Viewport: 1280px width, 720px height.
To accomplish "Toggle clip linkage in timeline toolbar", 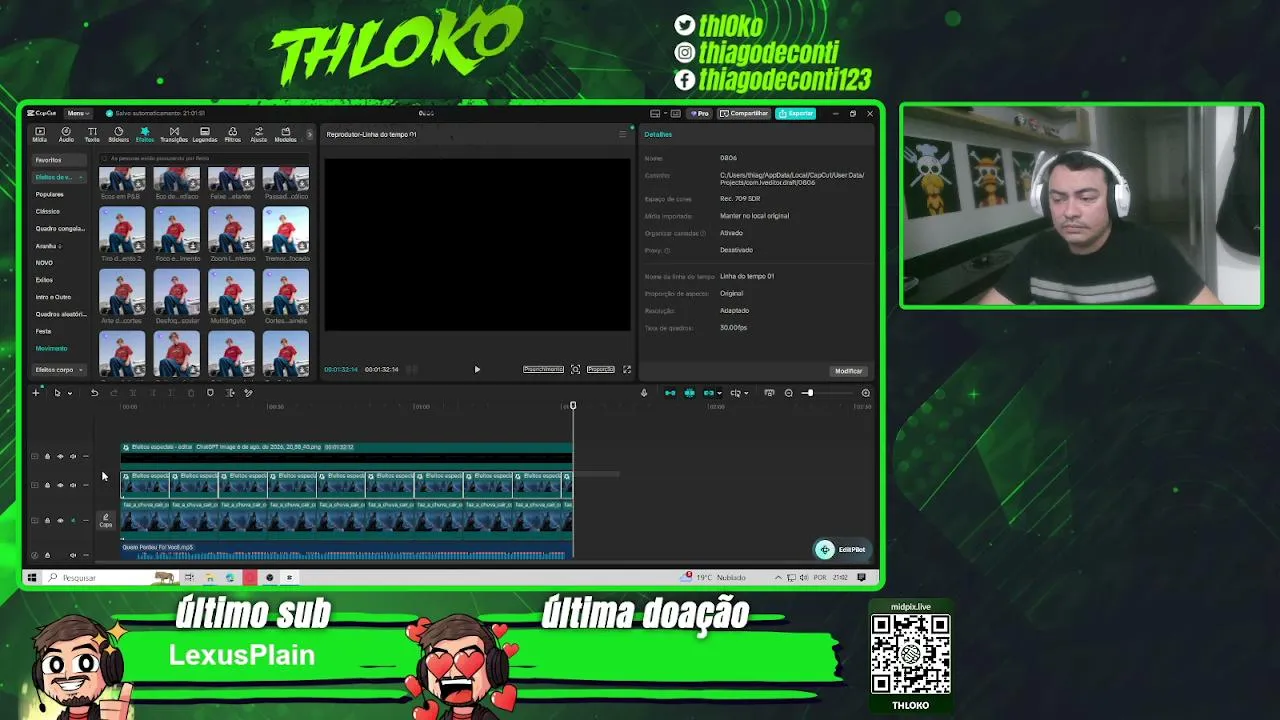I will (709, 393).
